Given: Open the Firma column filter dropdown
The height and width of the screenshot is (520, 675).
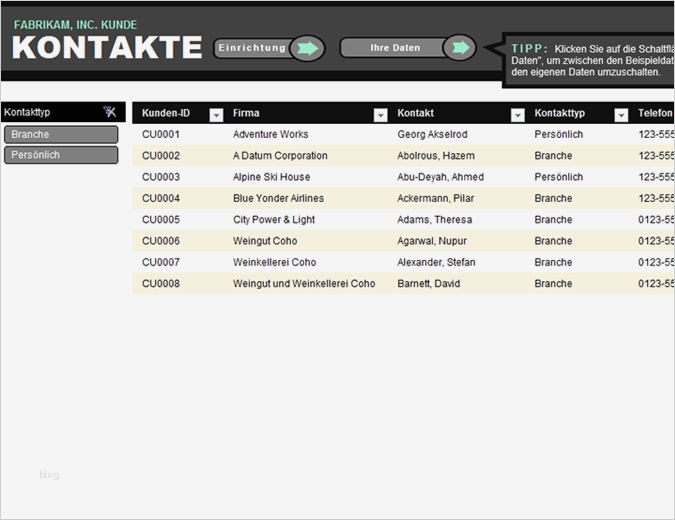Looking at the screenshot, I should click(380, 115).
